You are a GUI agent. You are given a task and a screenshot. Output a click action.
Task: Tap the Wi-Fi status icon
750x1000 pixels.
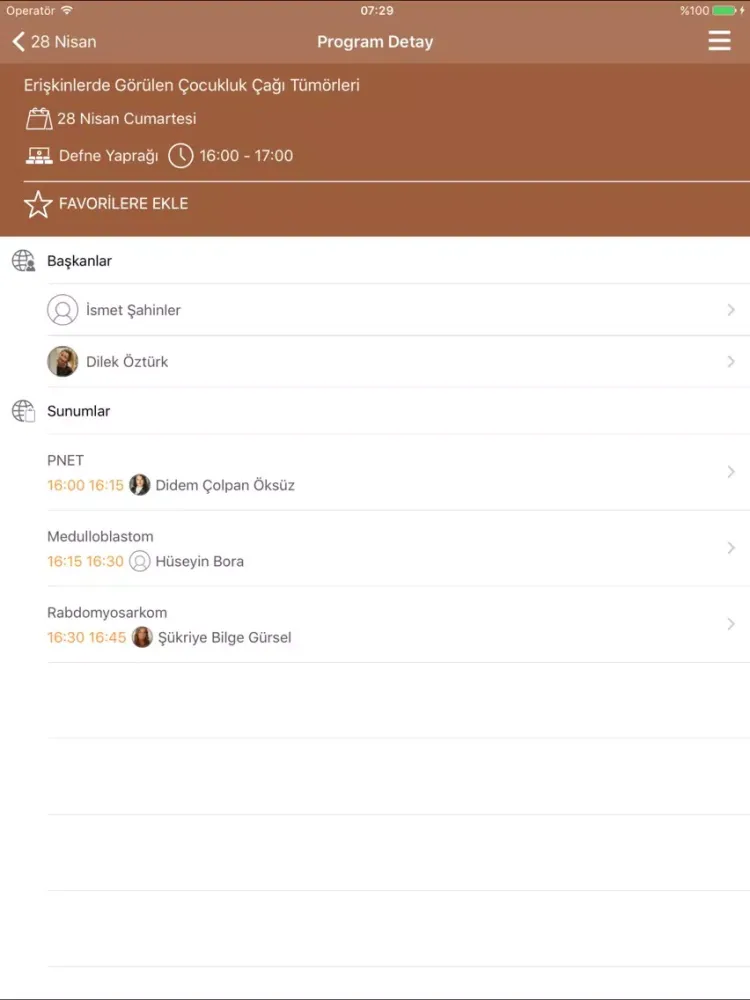pos(66,10)
